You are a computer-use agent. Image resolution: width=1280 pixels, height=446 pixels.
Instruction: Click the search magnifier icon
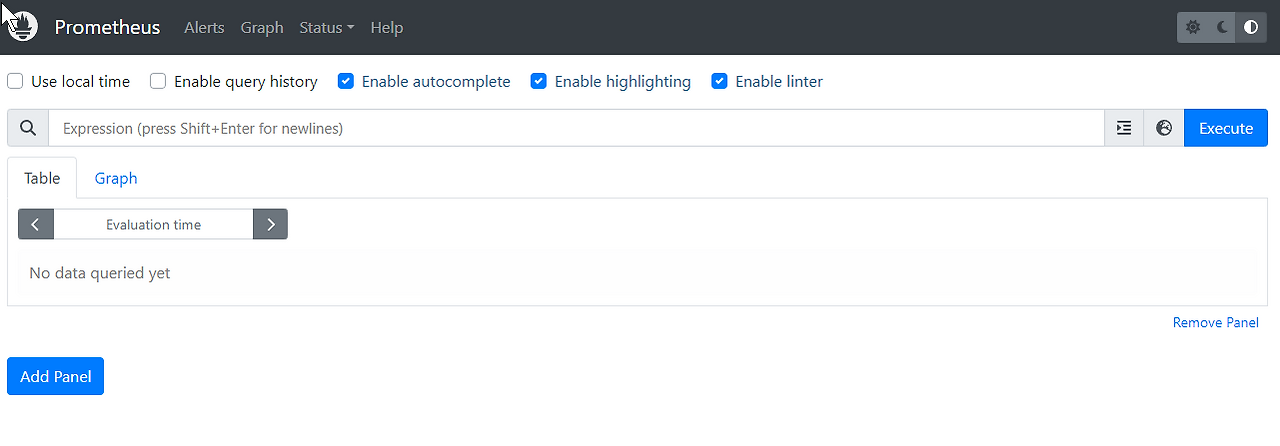28,128
